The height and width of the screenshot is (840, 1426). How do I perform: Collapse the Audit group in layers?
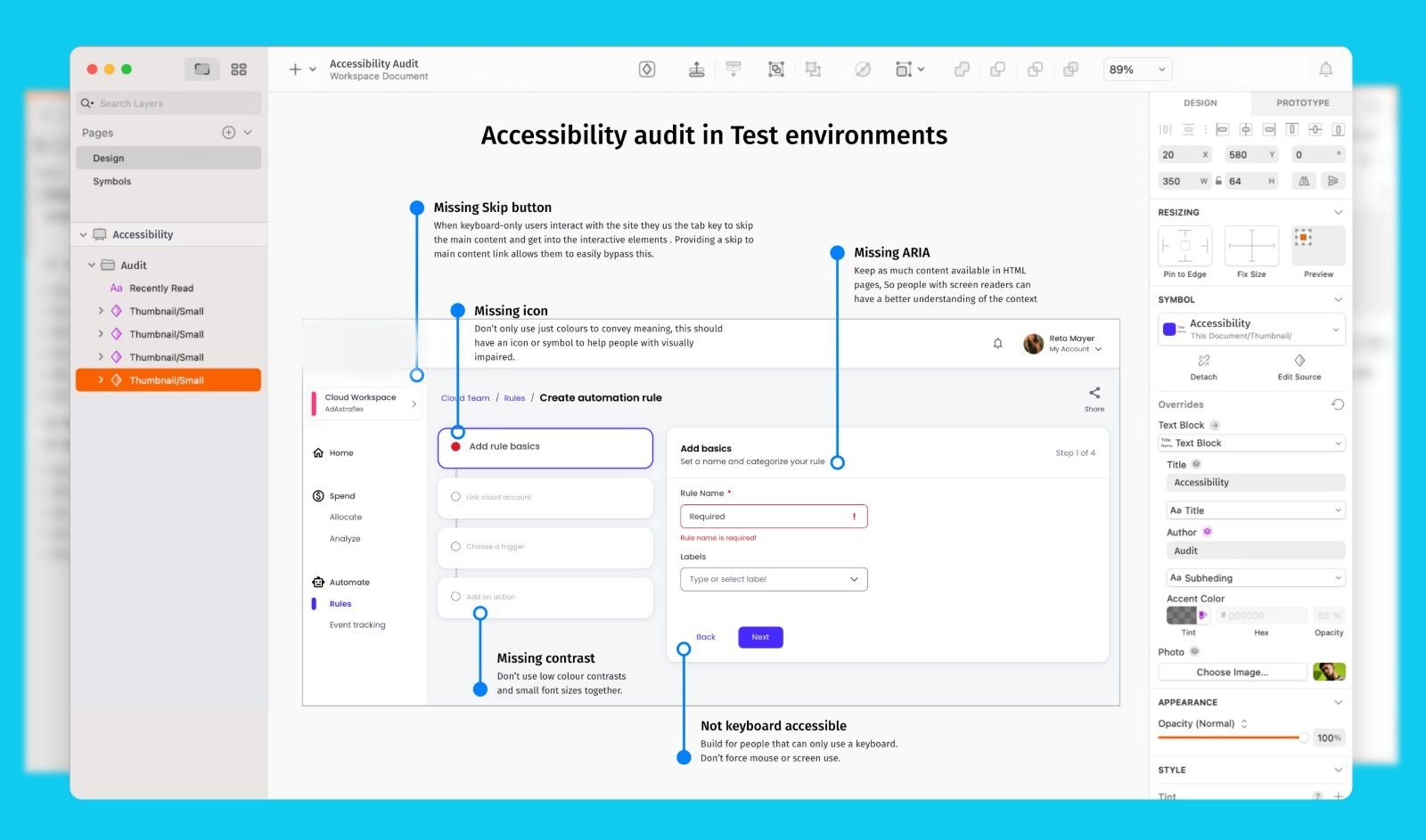(92, 265)
